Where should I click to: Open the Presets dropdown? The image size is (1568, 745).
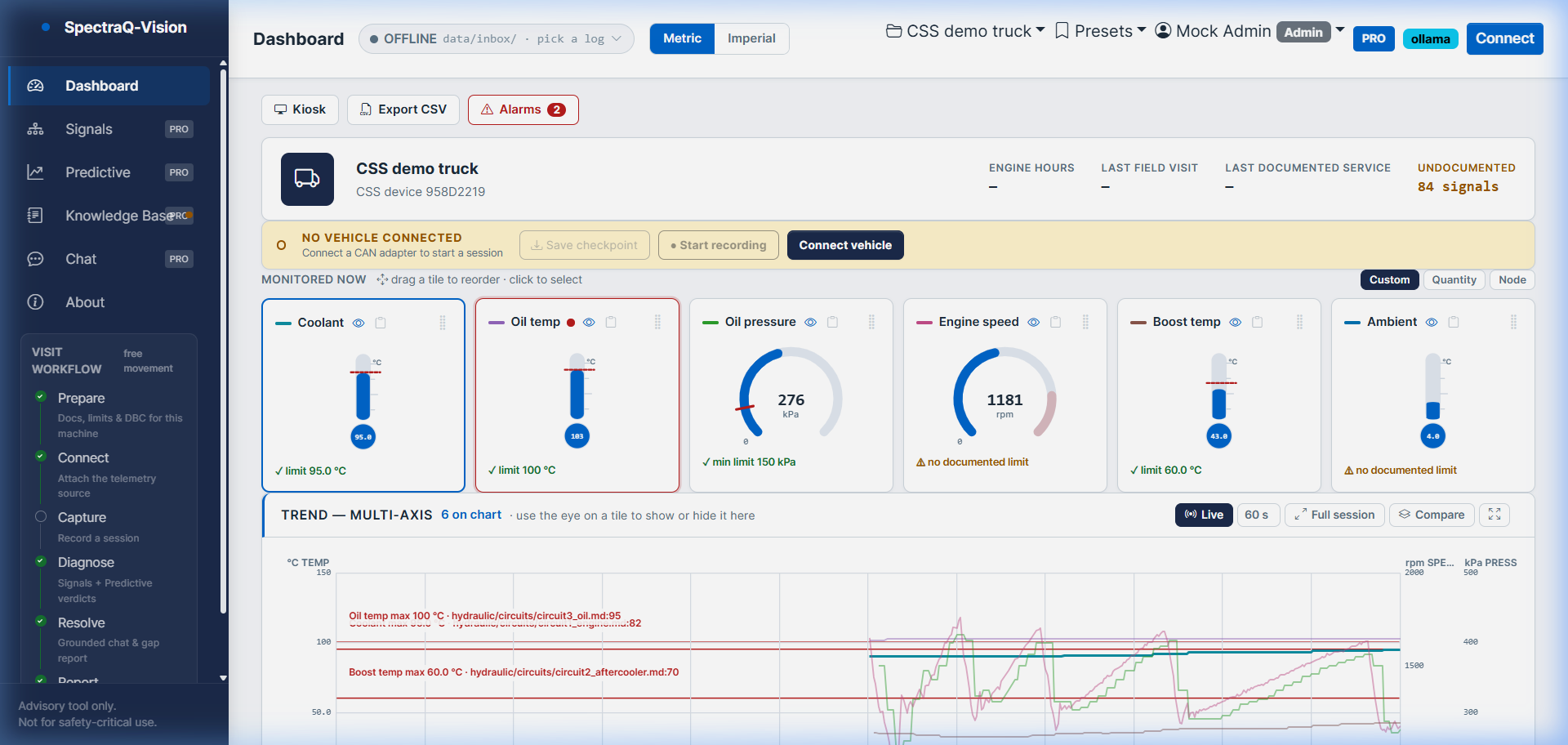[1100, 31]
